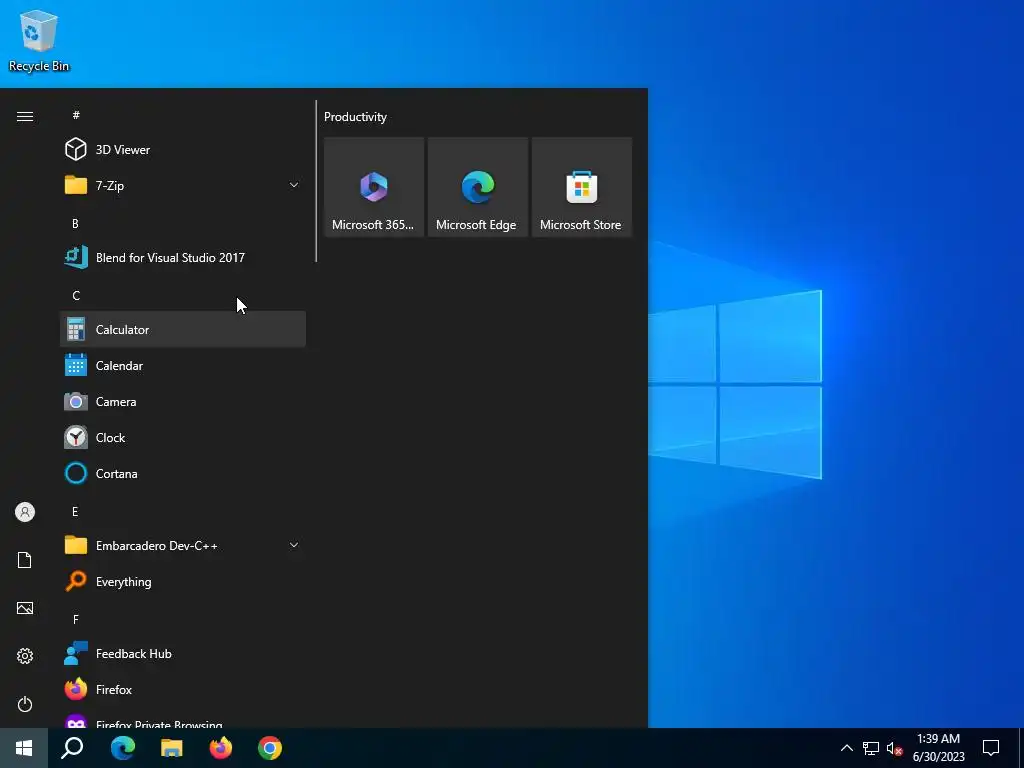Open Documents from Start sidebar
Screen dimensions: 1024x768
25,560
